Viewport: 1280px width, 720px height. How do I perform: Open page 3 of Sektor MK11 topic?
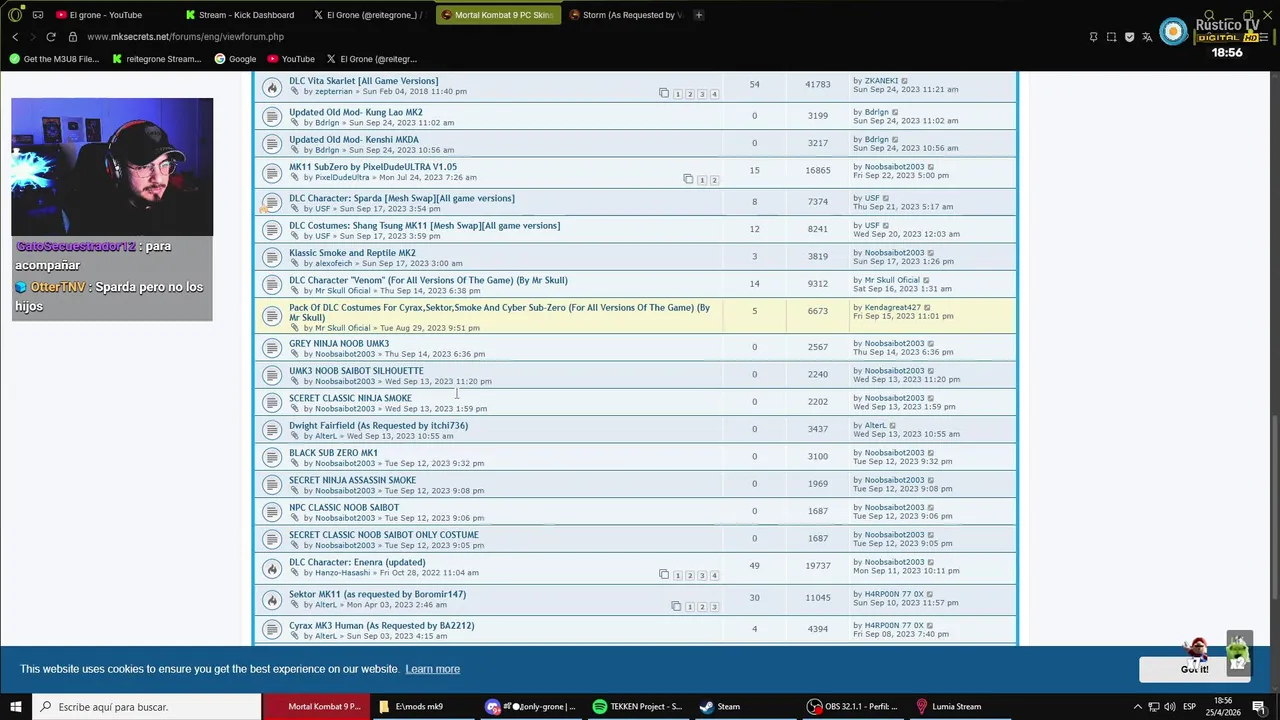click(714, 607)
